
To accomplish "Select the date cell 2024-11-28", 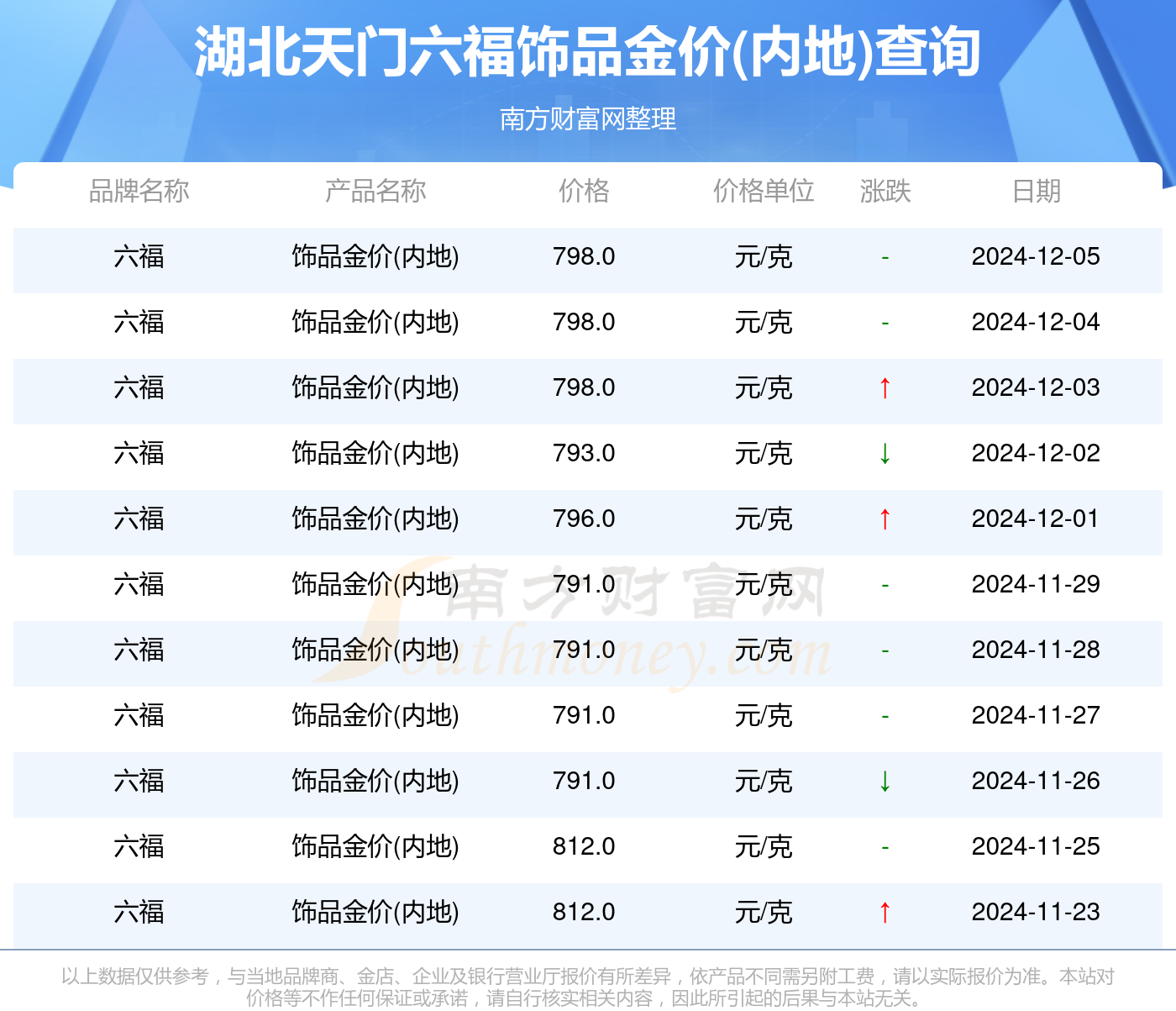I will pyautogui.click(x=1036, y=650).
